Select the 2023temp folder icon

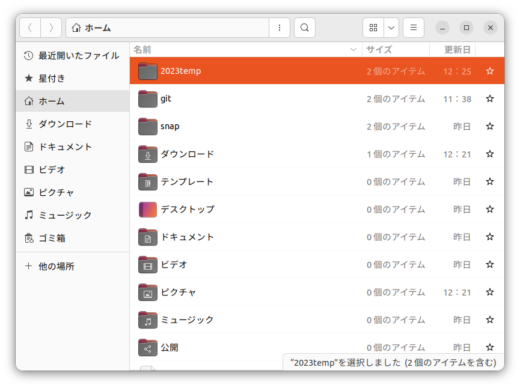[x=148, y=71]
